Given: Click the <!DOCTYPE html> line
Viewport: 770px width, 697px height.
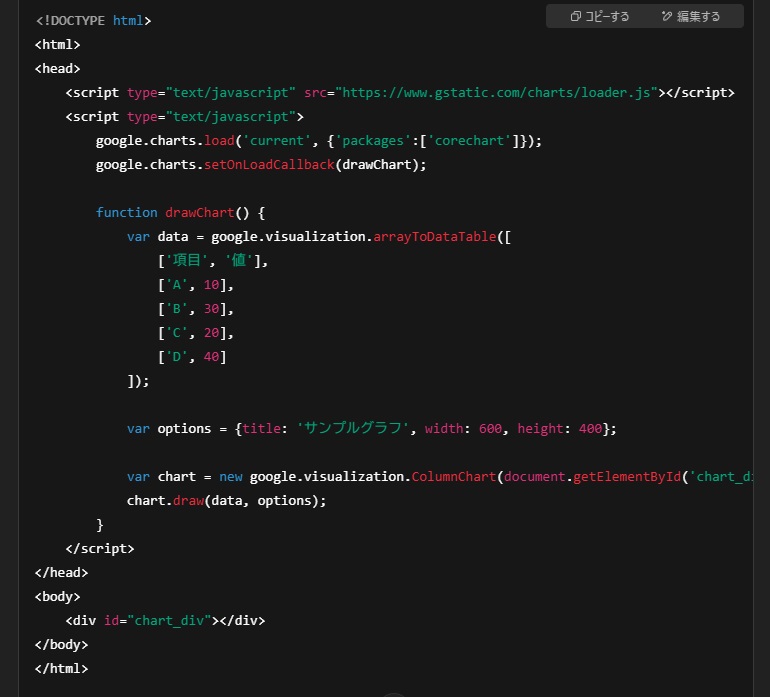Looking at the screenshot, I should (x=93, y=21).
